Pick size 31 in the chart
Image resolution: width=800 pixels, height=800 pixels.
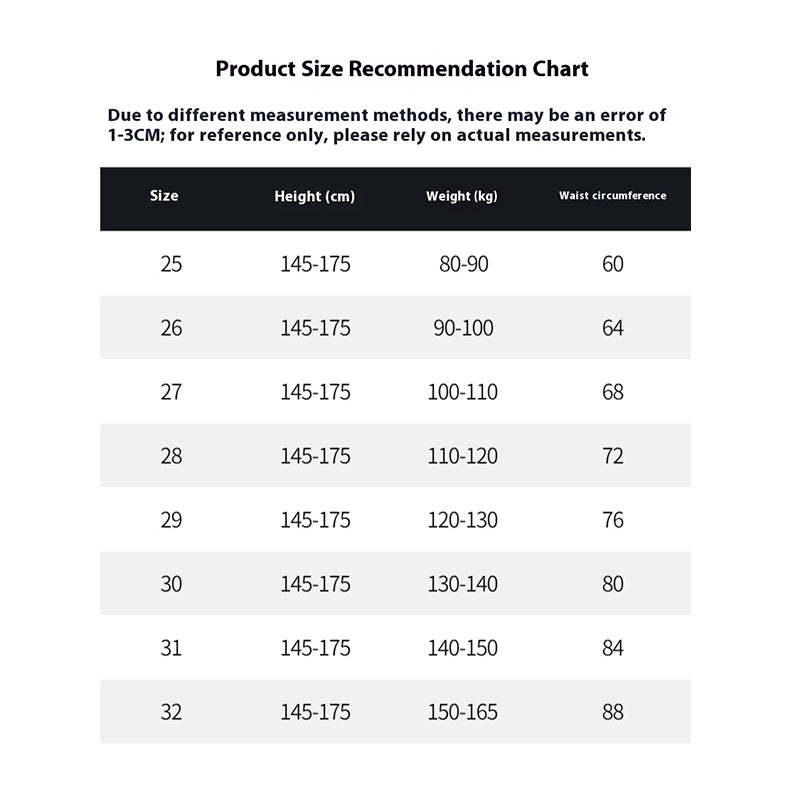pos(171,648)
